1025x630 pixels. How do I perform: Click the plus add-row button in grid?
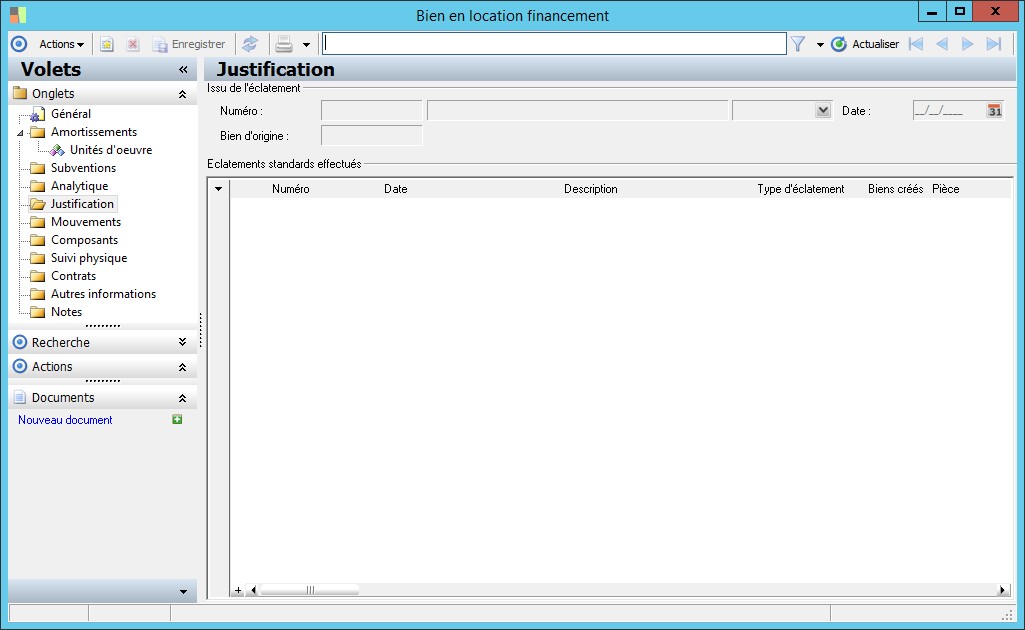point(238,590)
